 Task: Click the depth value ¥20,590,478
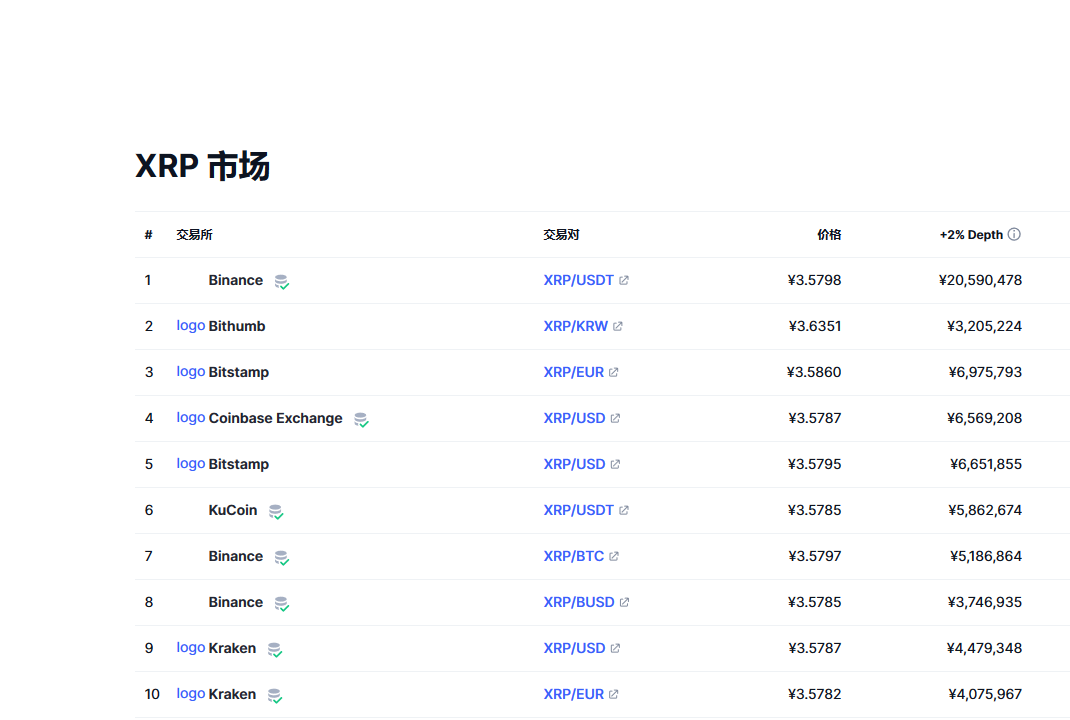click(x=980, y=280)
